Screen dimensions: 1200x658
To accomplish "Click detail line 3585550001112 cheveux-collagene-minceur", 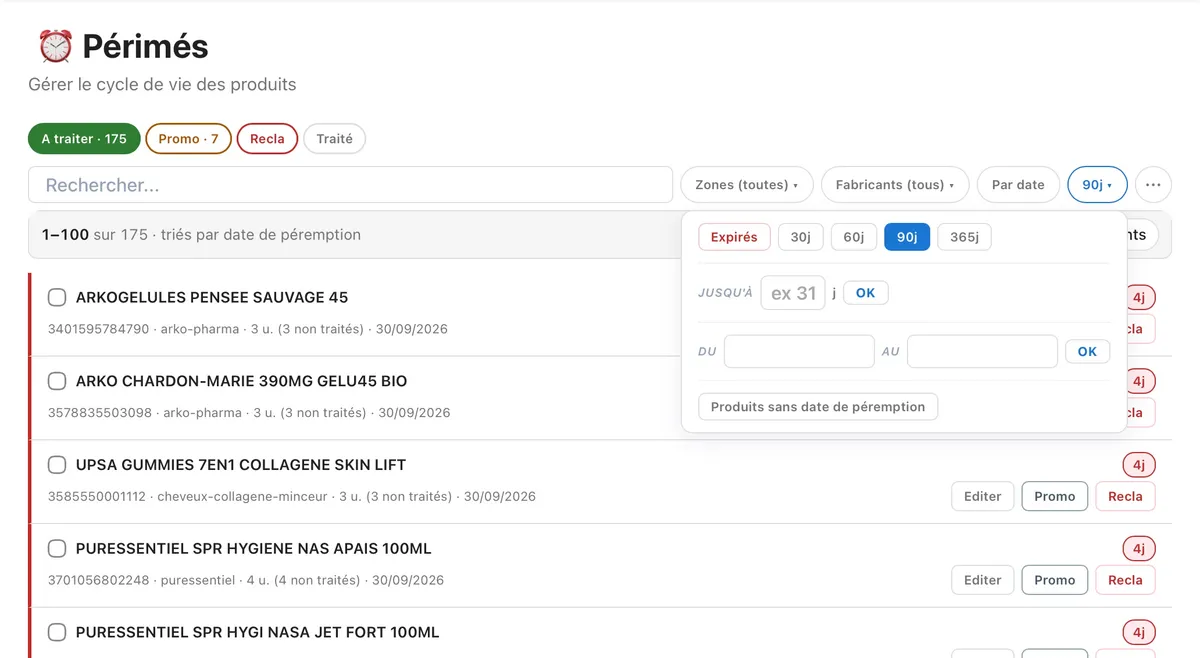I will 292,496.
